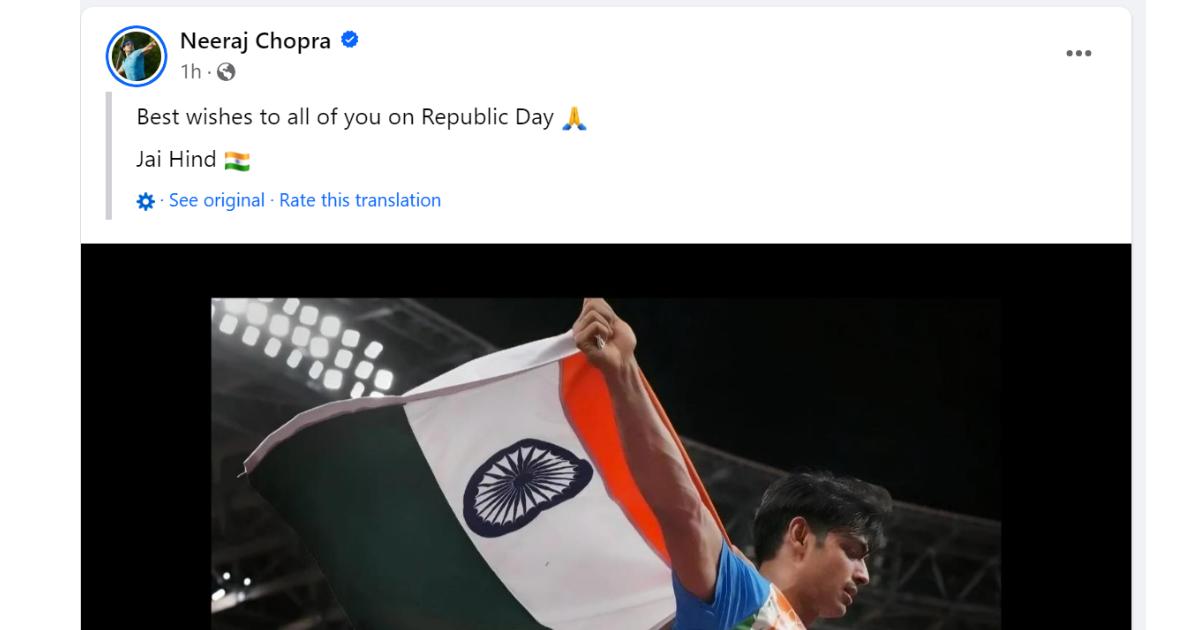Click the Ashoka Chakra on the flag photo
This screenshot has height=630, width=1200.
(x=527, y=487)
